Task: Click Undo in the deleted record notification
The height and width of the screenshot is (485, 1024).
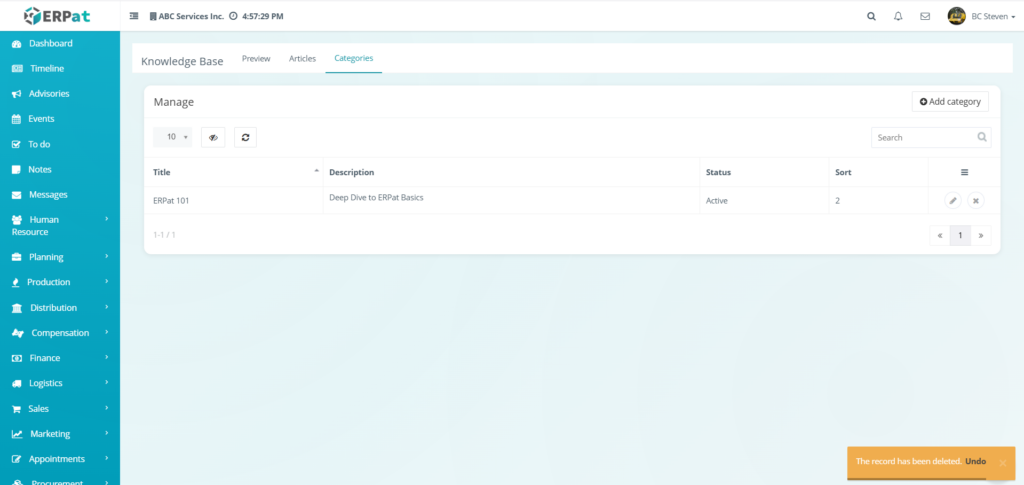Action: (975, 461)
